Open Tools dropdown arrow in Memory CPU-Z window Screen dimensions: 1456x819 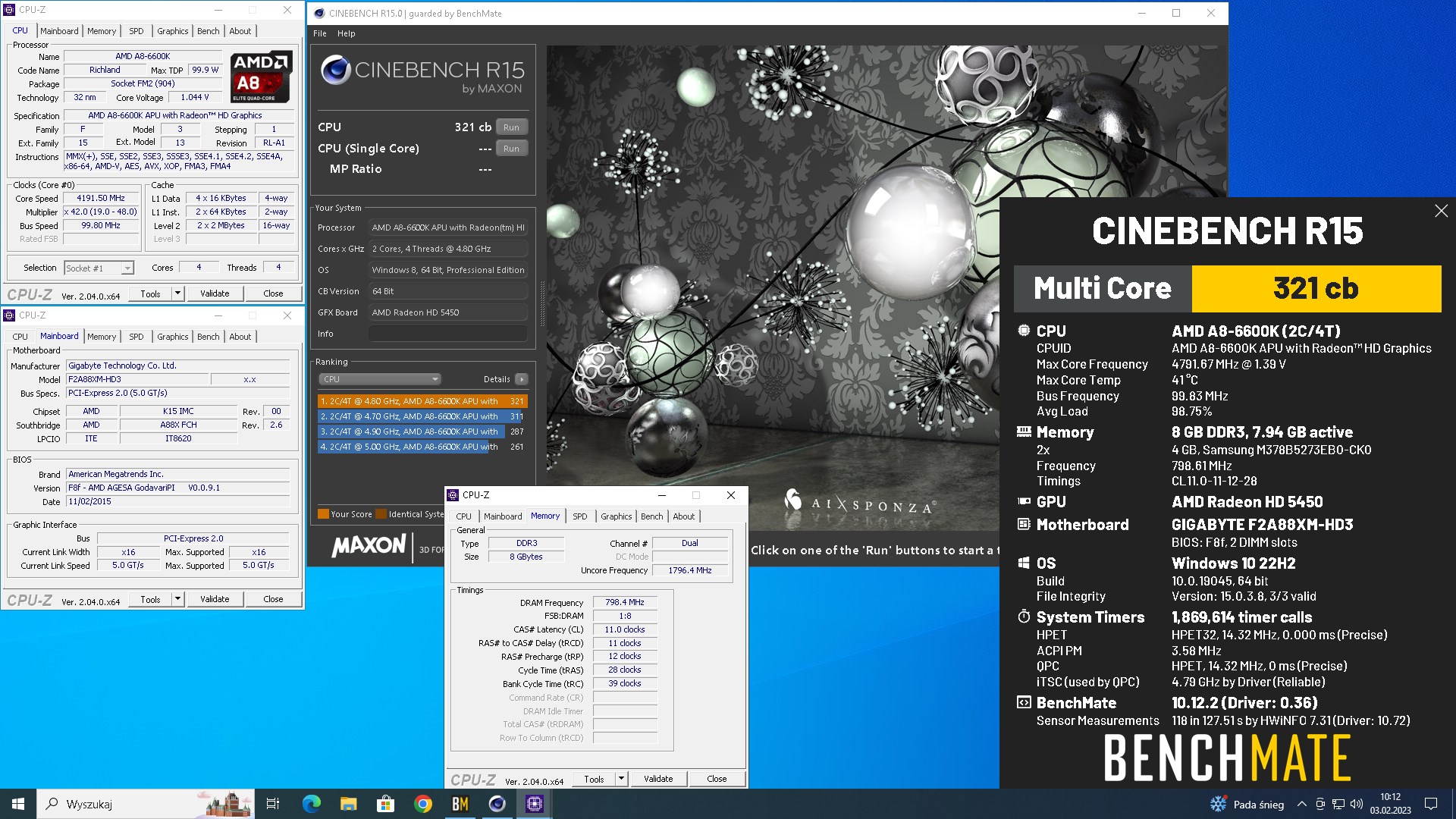pos(621,779)
